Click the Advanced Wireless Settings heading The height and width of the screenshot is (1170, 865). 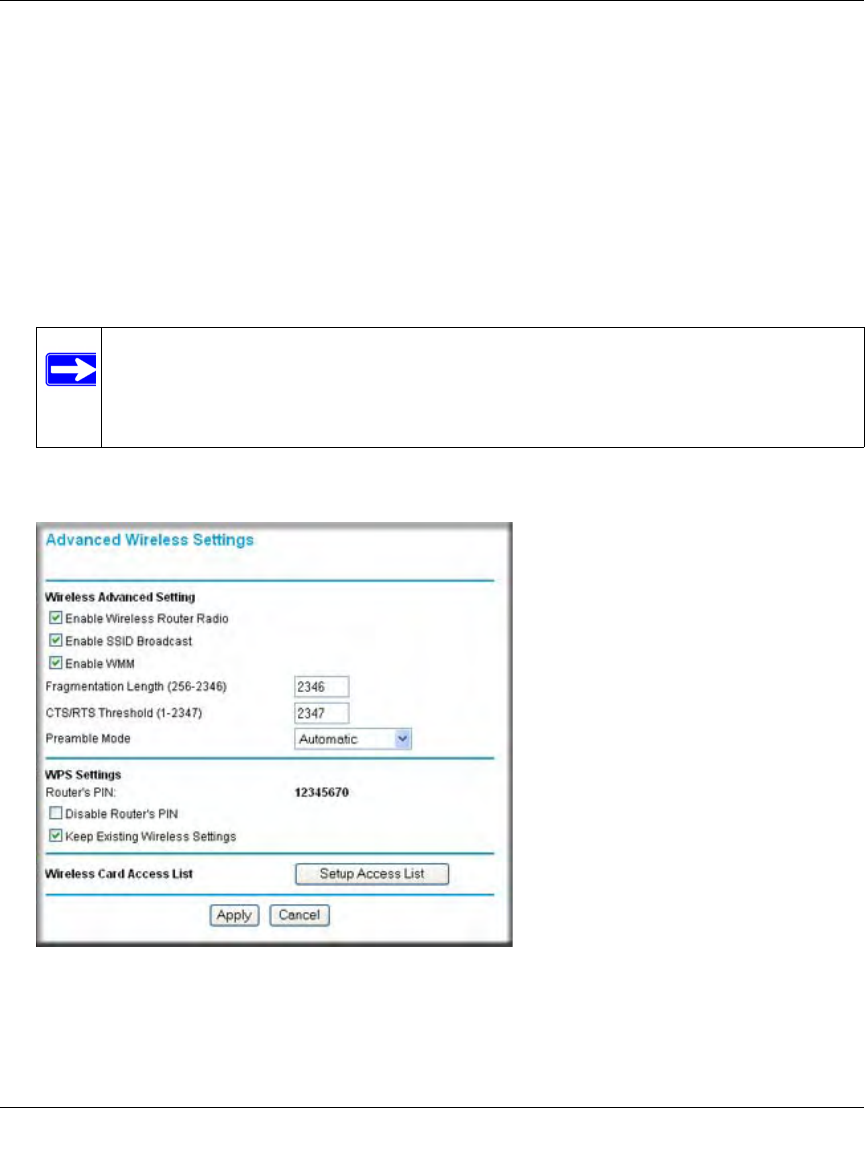pos(150,539)
